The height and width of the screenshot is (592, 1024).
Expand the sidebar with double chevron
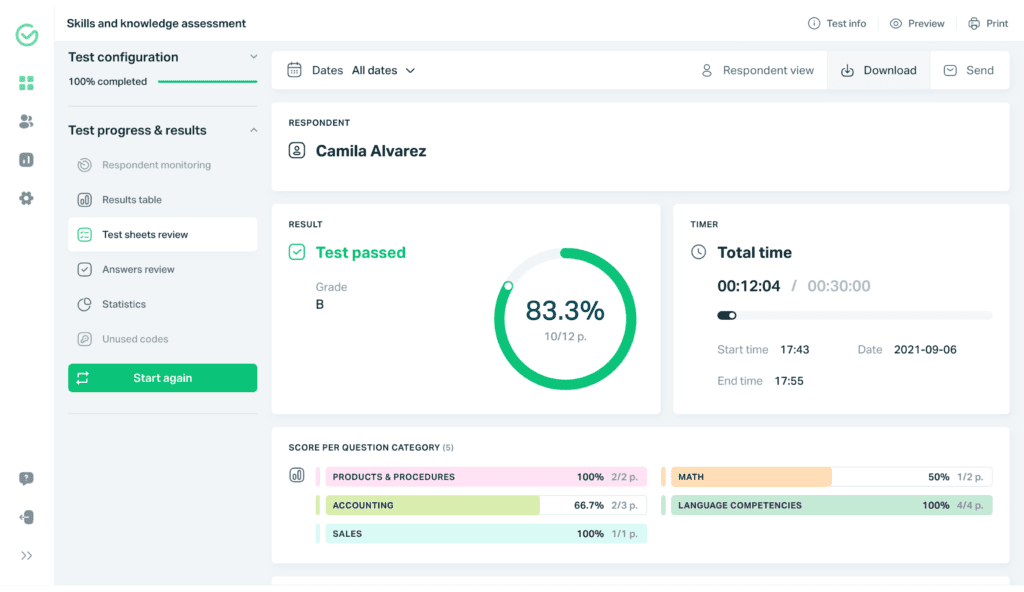pos(27,555)
